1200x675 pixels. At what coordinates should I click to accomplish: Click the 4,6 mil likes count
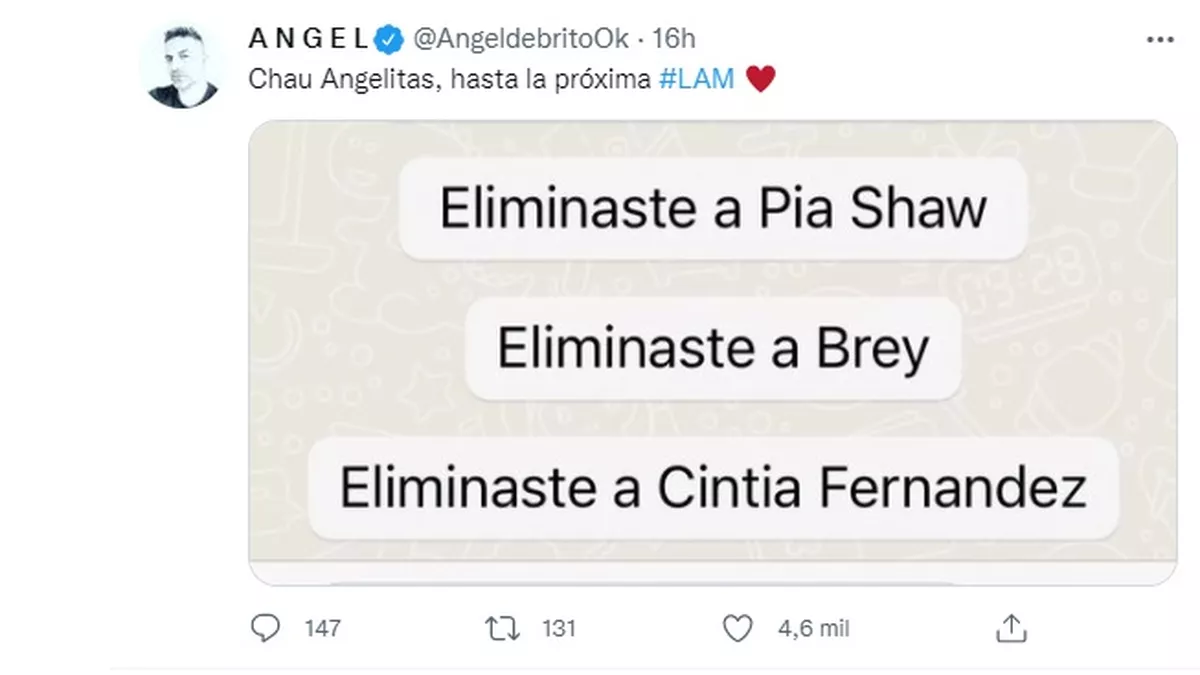click(x=812, y=628)
